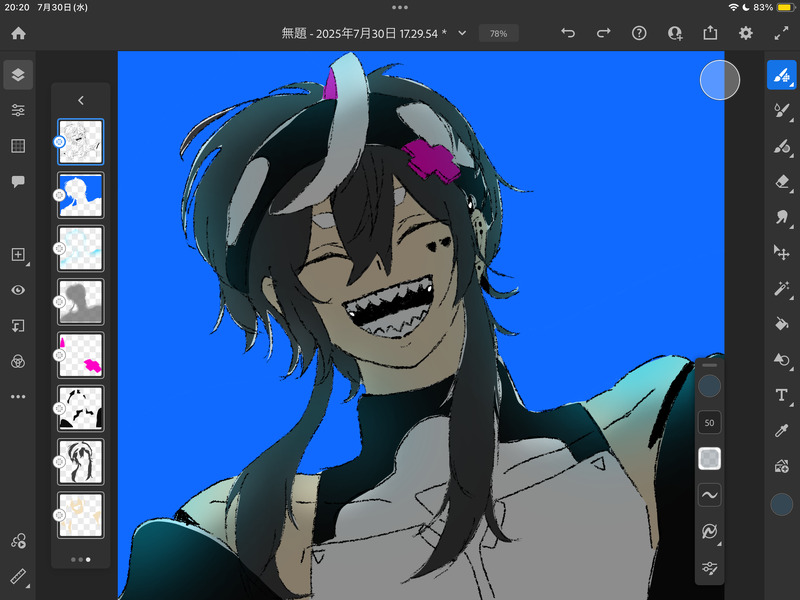800x600 pixels.
Task: Open the three-circles filters icon
Action: tap(18, 361)
